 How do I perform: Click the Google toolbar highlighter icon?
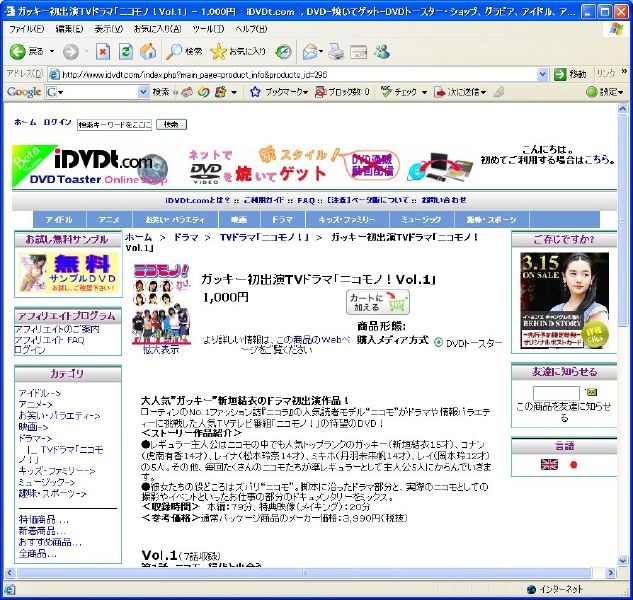(x=499, y=92)
